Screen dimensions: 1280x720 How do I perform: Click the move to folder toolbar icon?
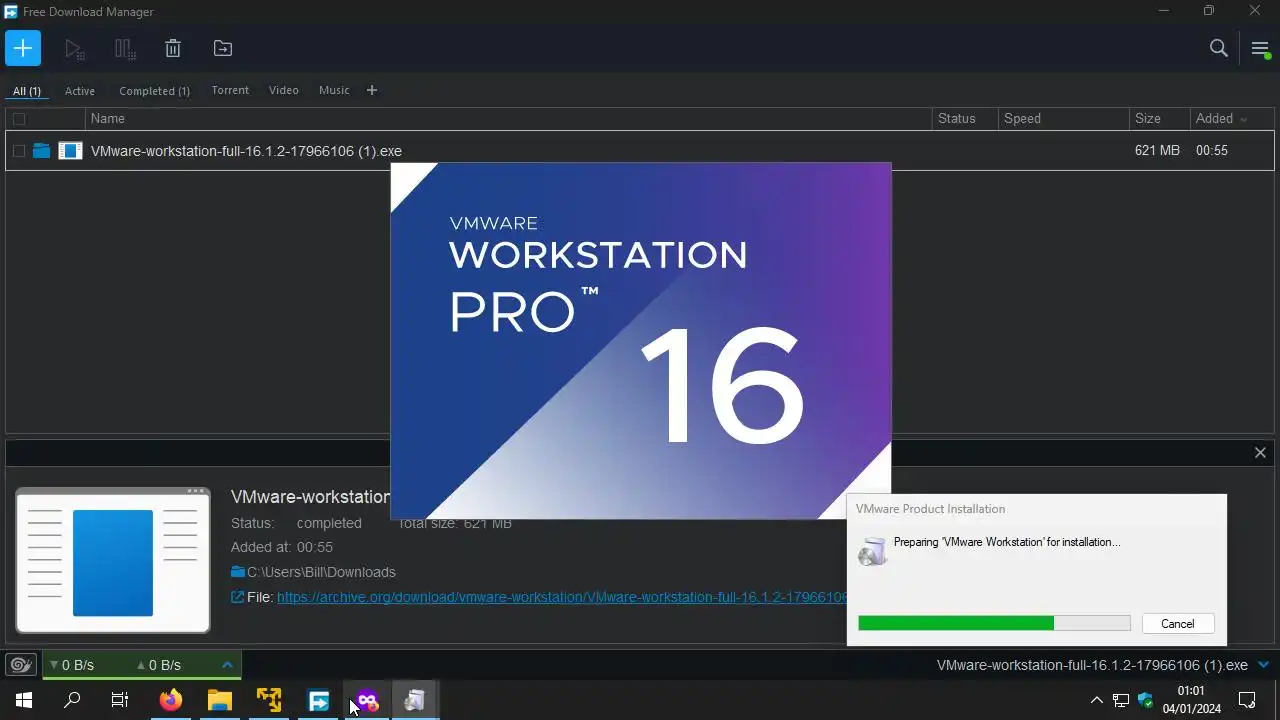(223, 48)
